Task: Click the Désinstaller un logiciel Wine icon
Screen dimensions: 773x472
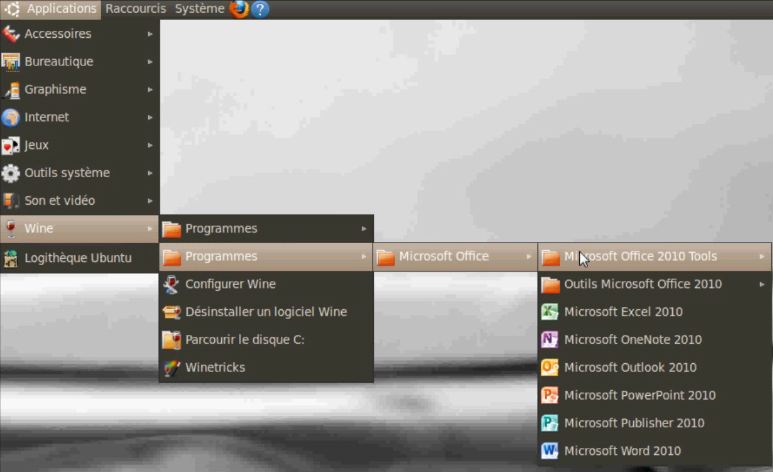Action: click(x=172, y=312)
